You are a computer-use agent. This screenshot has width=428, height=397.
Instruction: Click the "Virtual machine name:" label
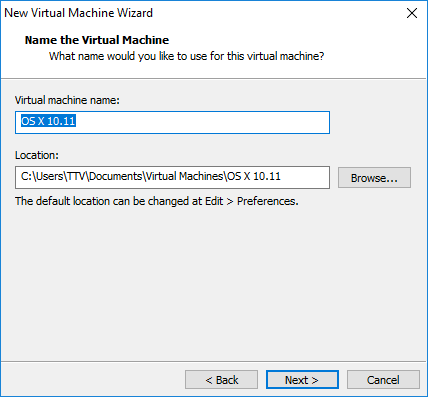(67, 100)
